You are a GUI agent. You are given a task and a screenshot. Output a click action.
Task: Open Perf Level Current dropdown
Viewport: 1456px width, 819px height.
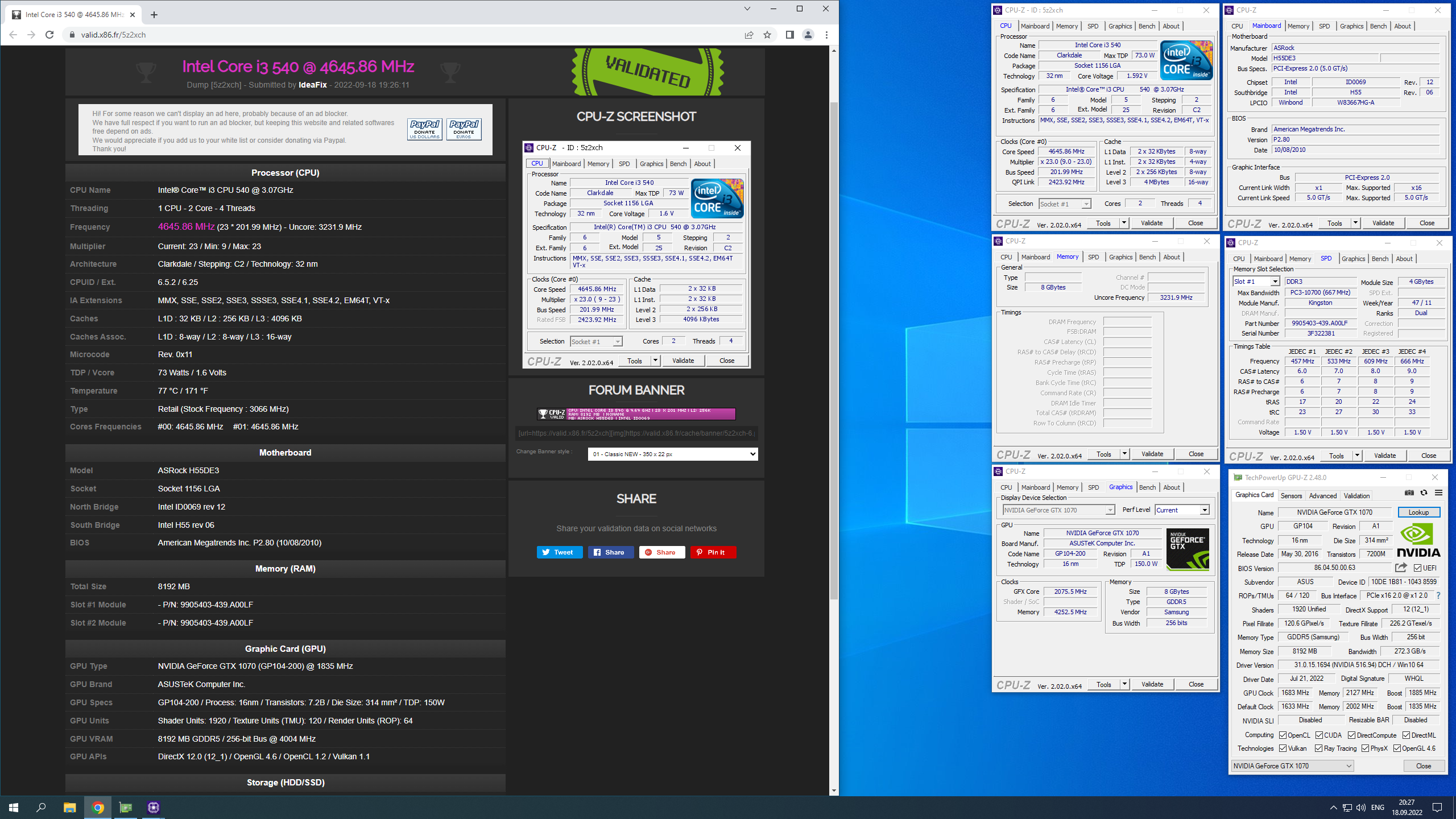click(x=1182, y=510)
